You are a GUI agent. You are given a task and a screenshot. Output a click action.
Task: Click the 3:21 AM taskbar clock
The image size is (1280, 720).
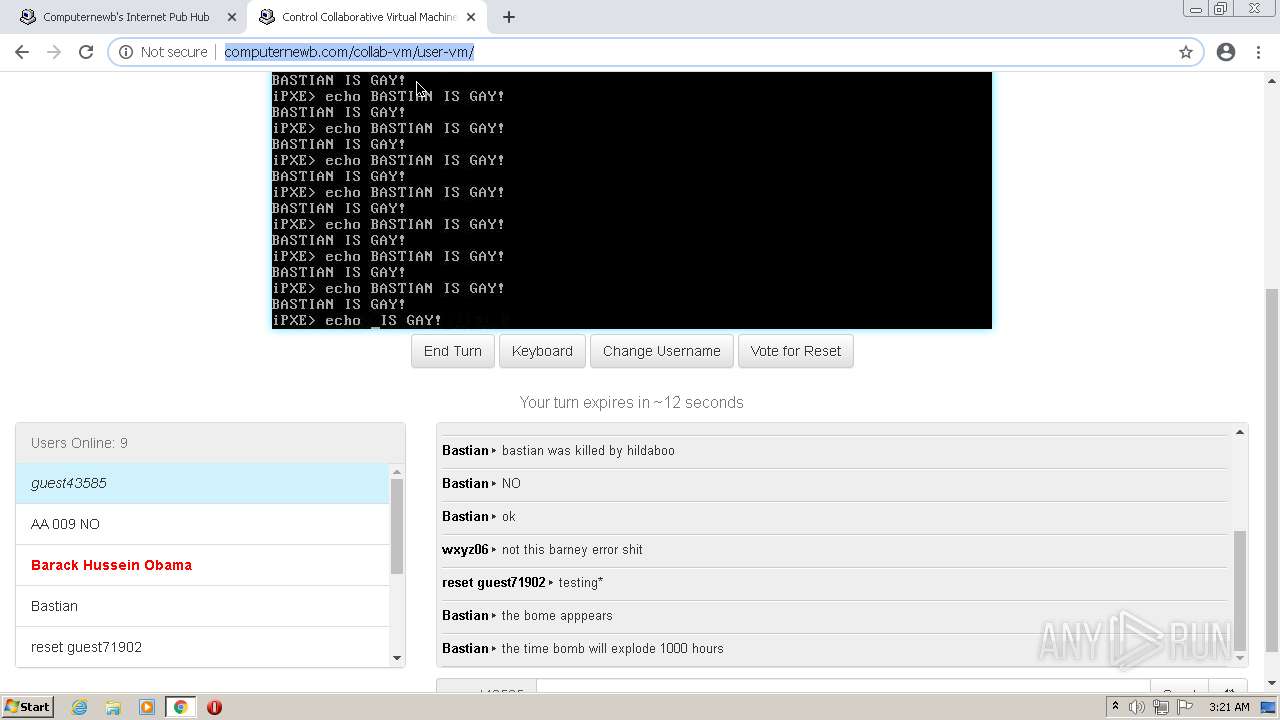click(x=1229, y=707)
